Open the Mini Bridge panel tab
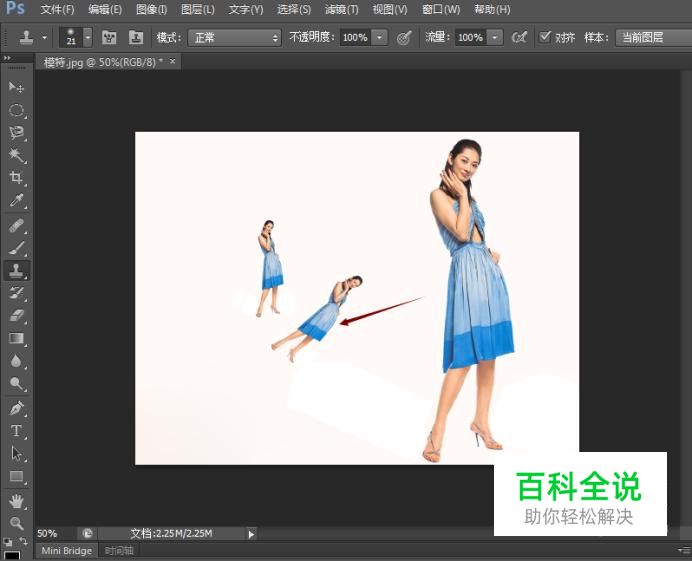Screen dimensions: 692x561 point(66,551)
